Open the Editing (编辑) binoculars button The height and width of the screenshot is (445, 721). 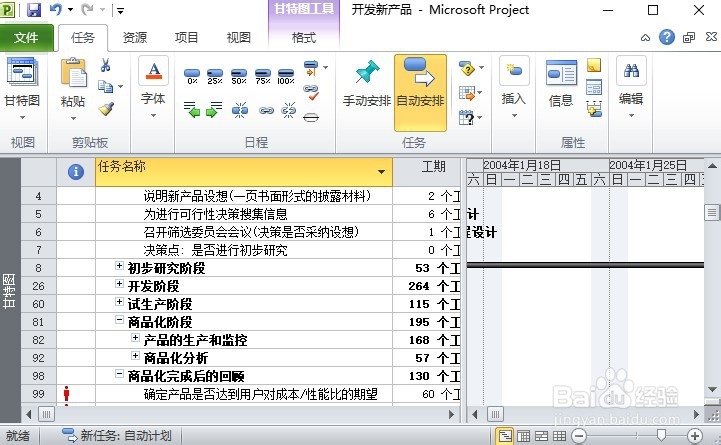pos(631,86)
